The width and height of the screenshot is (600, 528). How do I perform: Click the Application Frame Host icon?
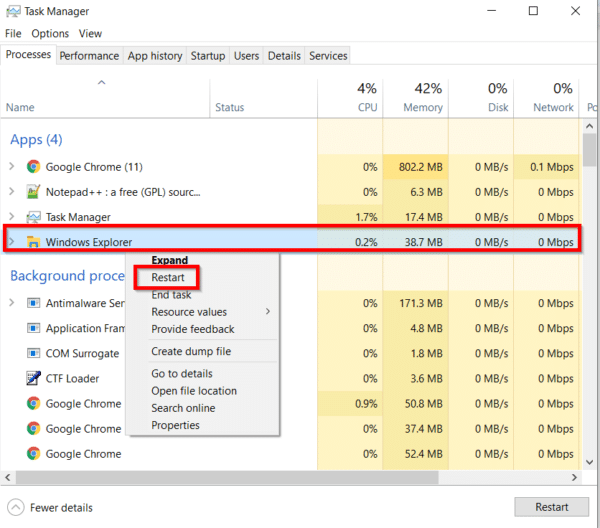click(x=33, y=328)
